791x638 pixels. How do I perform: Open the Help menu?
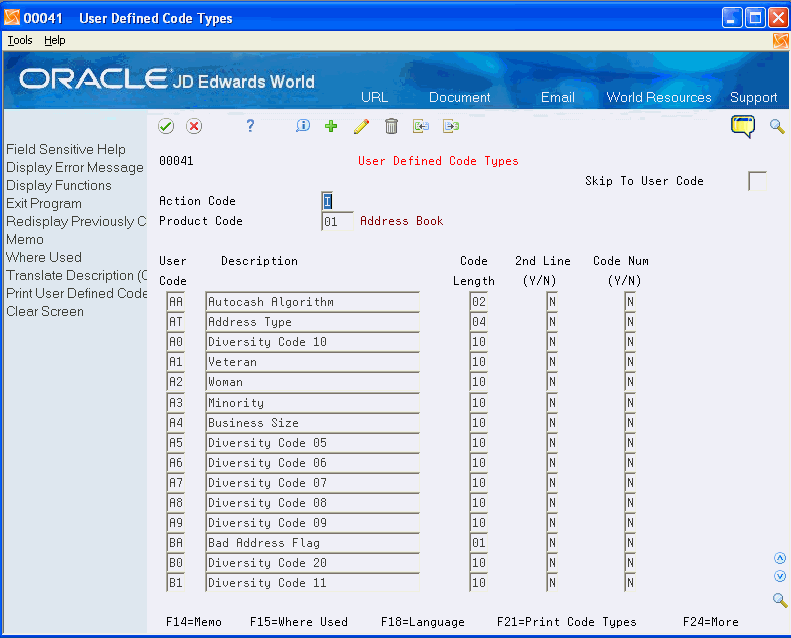click(54, 40)
